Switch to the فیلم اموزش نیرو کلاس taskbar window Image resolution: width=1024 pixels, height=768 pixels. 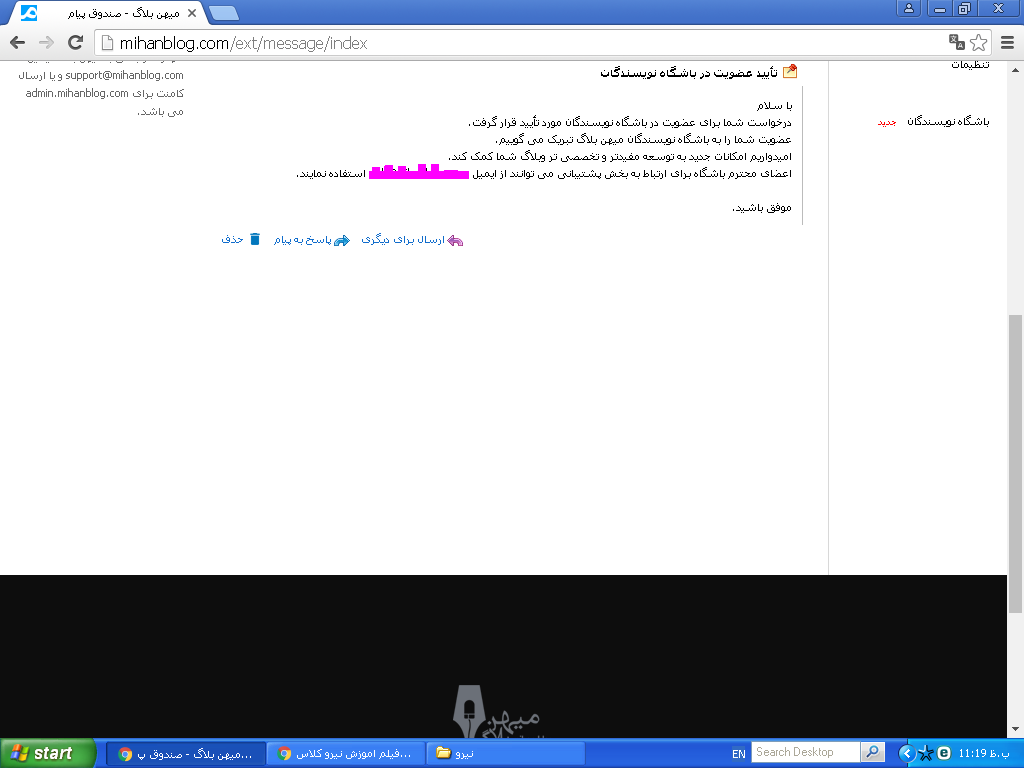346,754
